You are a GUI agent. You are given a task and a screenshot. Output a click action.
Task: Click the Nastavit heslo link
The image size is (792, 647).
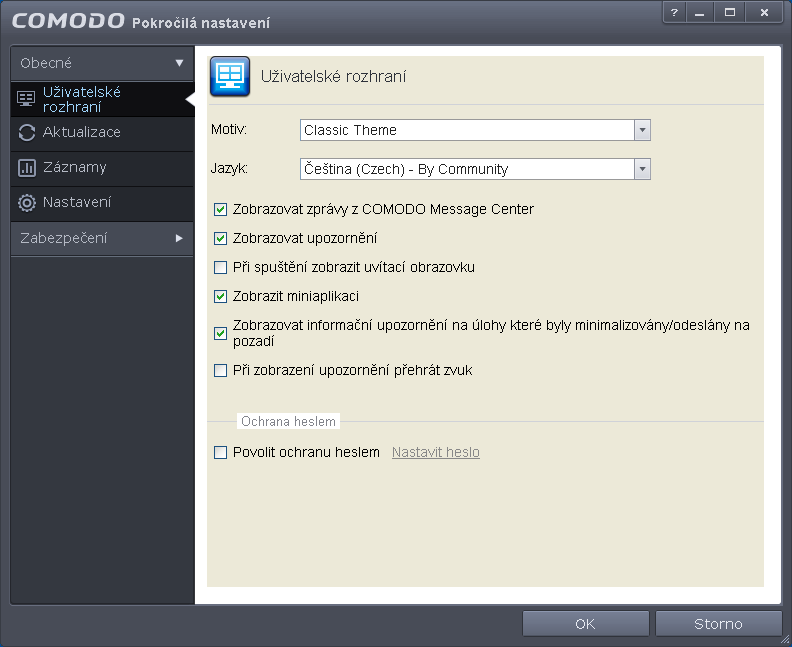(x=435, y=453)
